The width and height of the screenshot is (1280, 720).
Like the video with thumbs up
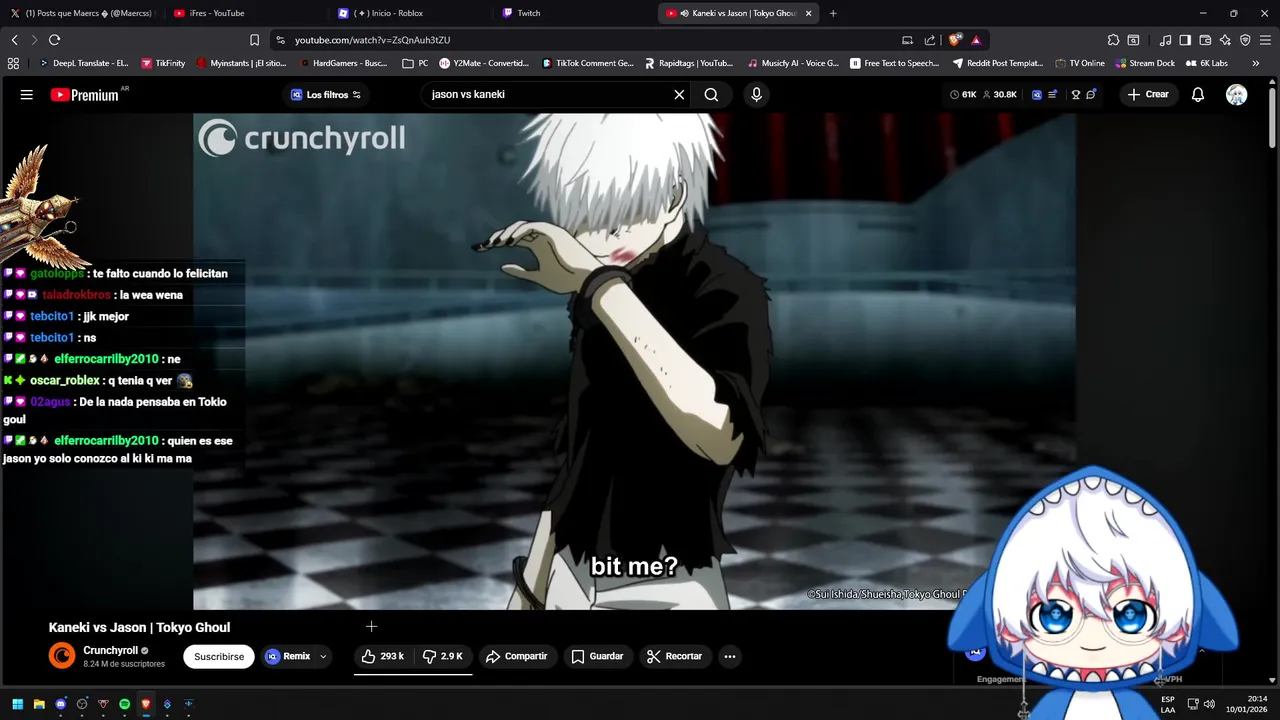point(383,657)
